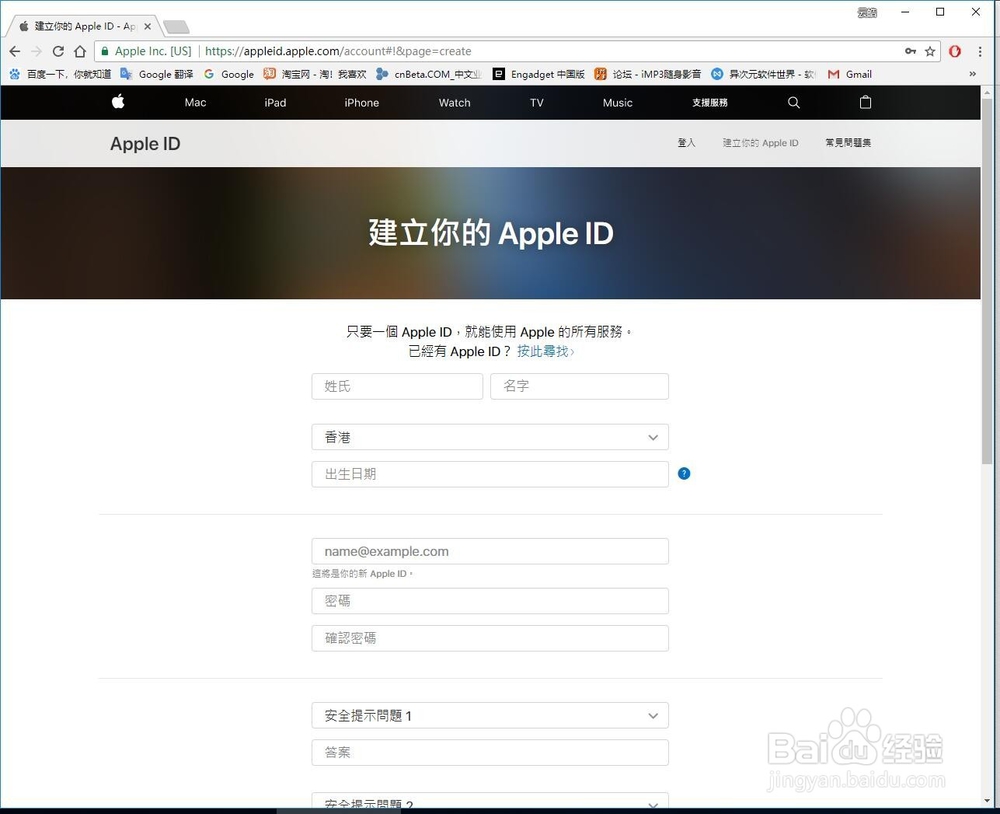Open the 淘宝网 bookmark
The height and width of the screenshot is (814, 1000).
[315, 74]
